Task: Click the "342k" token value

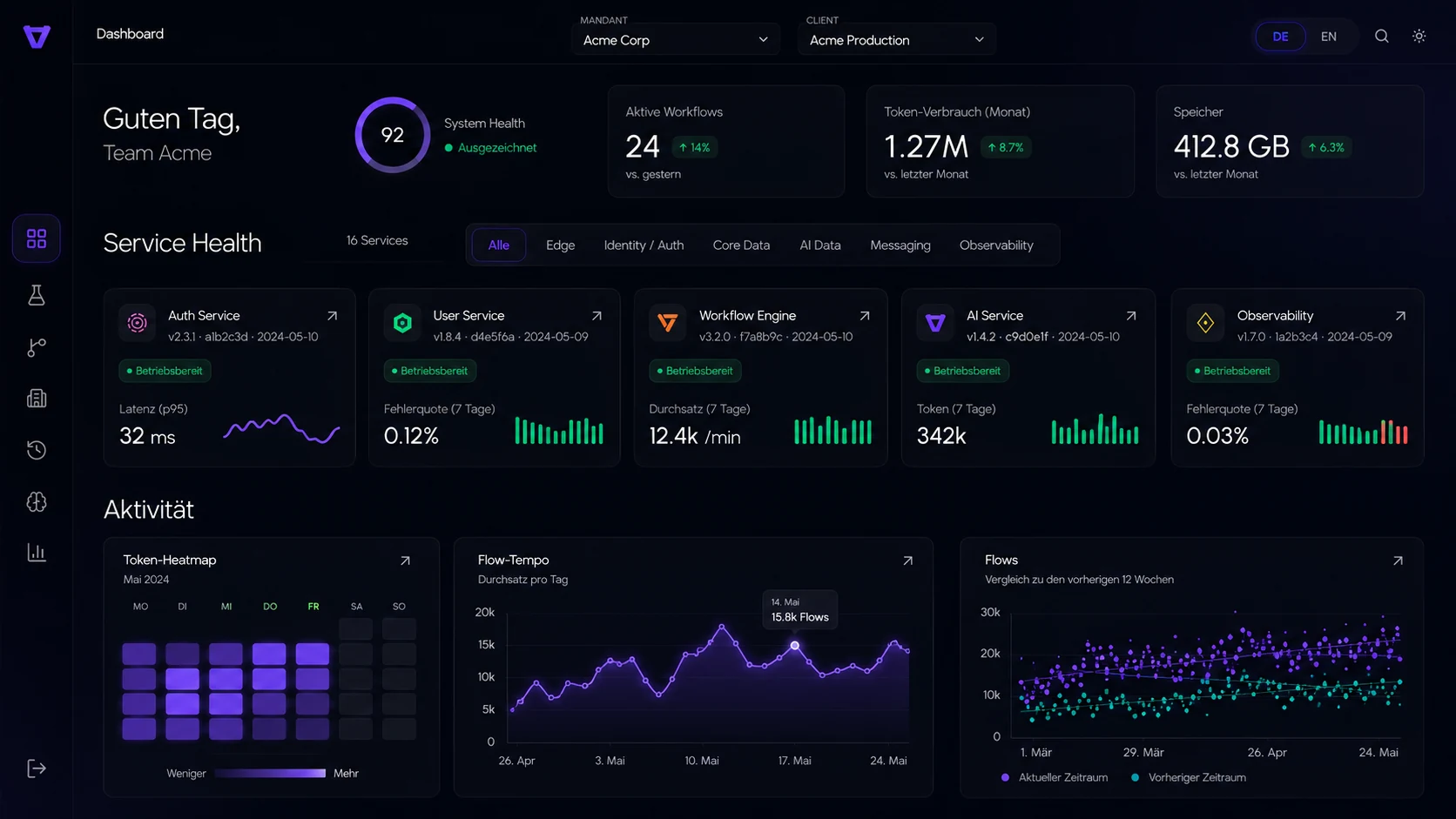Action: pos(941,436)
